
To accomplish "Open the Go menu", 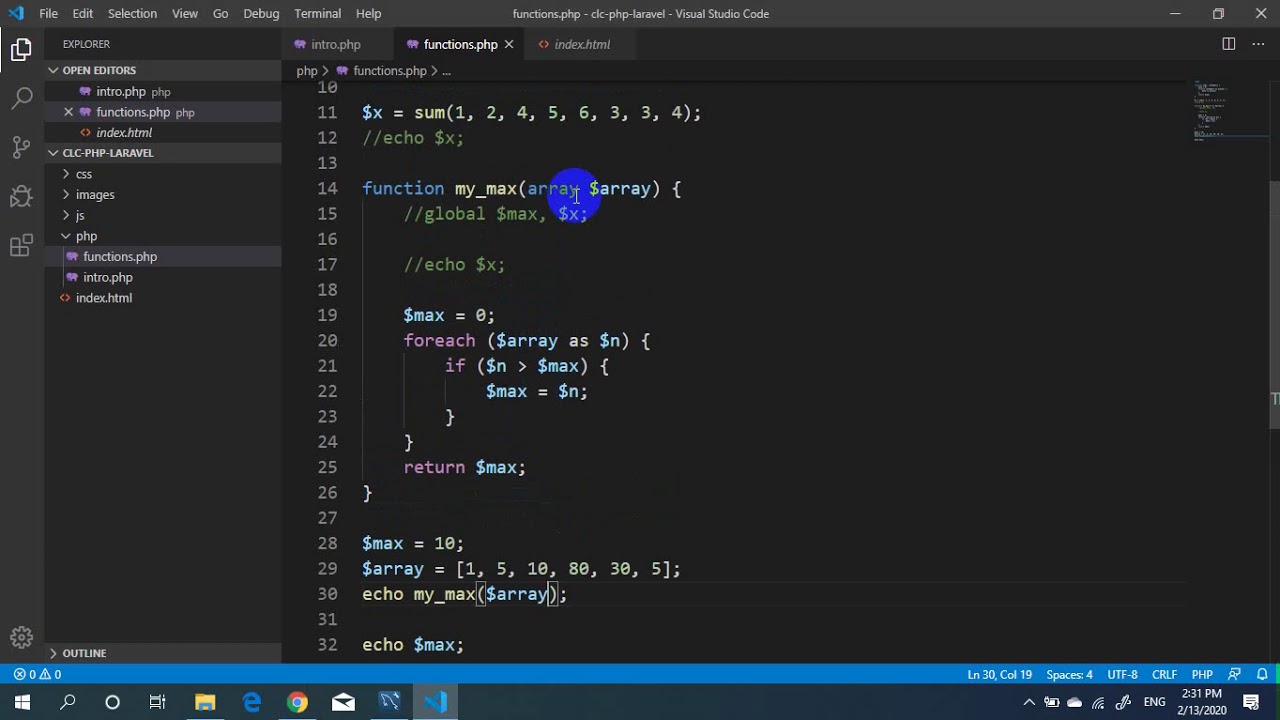I will (x=221, y=14).
